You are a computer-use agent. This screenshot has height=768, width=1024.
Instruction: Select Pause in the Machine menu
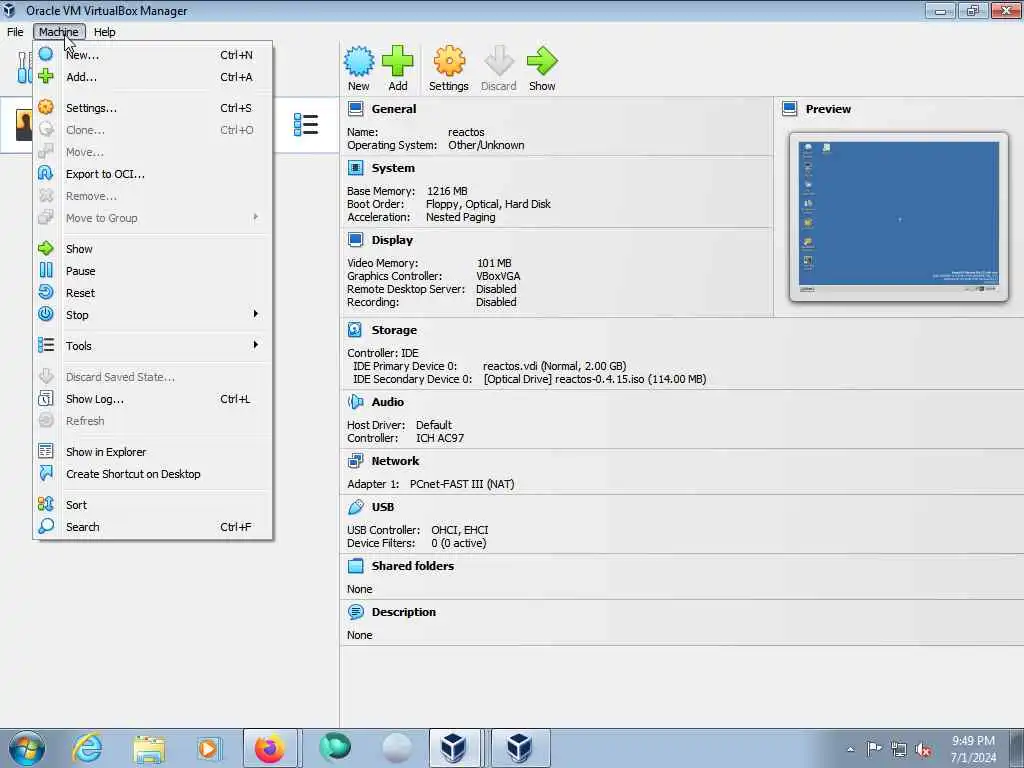click(153, 271)
